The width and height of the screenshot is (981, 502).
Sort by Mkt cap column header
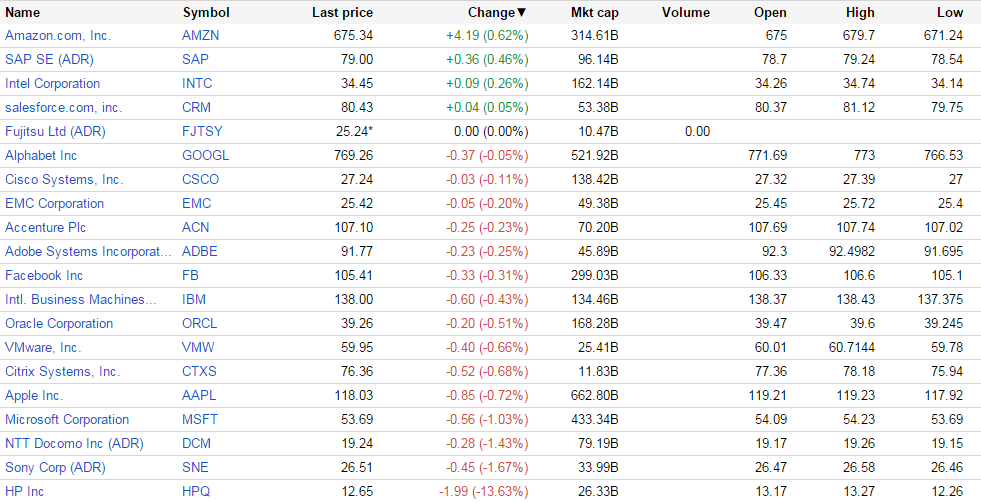(x=594, y=13)
